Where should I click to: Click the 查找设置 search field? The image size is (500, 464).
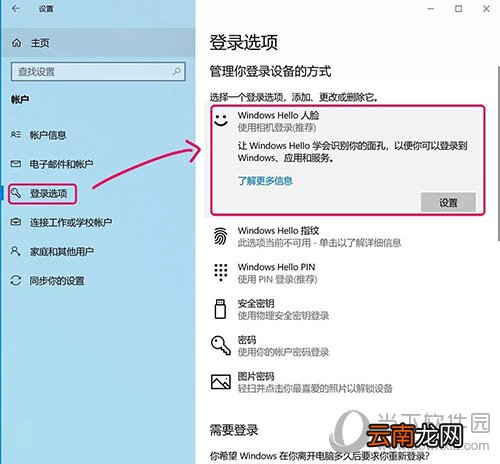coord(98,71)
